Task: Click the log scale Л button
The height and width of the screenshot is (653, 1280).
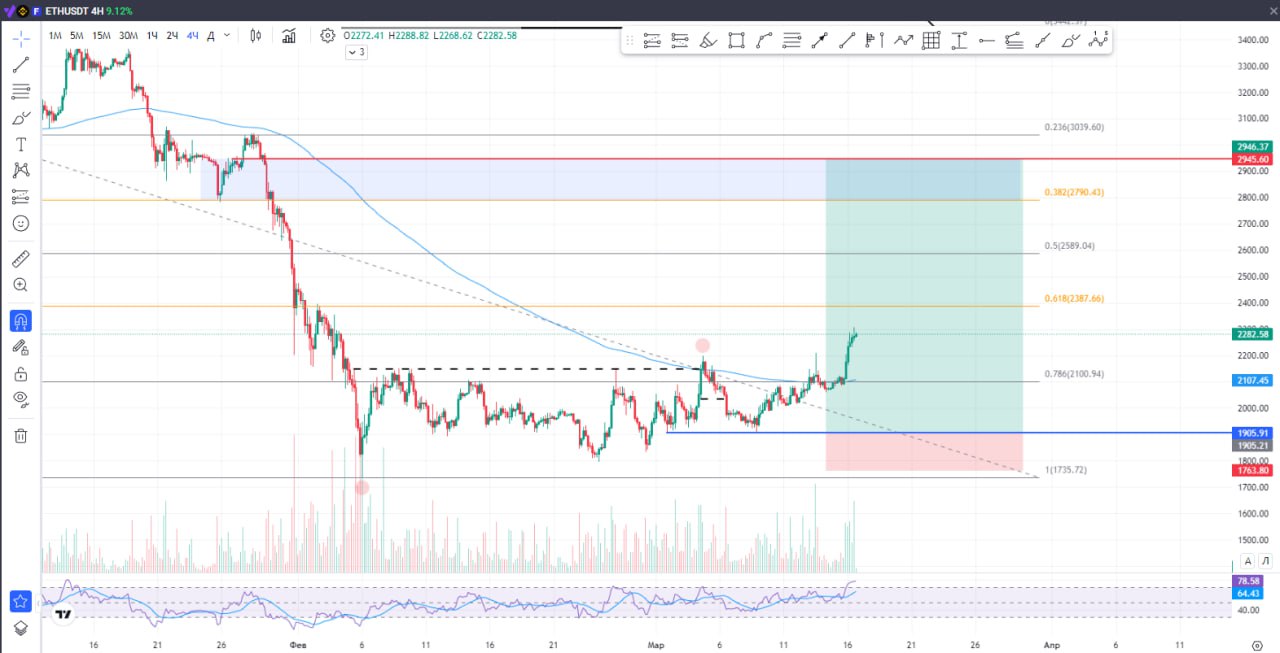Action: pyautogui.click(x=1265, y=561)
